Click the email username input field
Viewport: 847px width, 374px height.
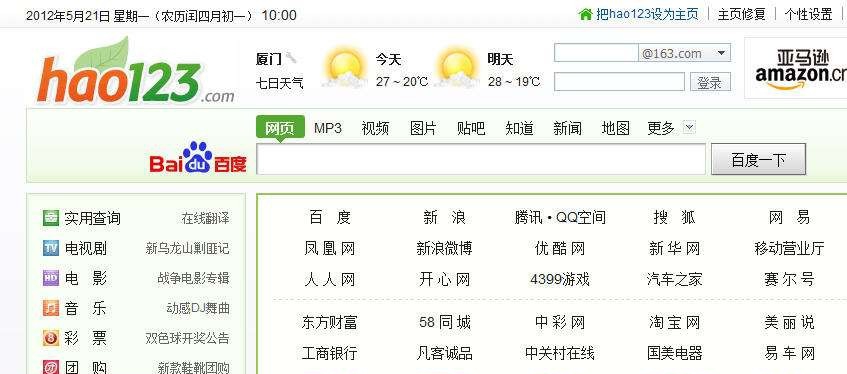coord(596,53)
